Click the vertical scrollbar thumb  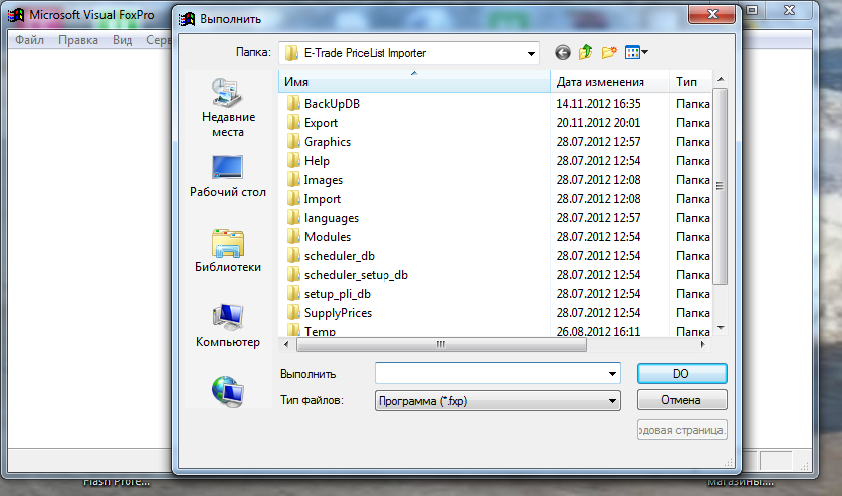point(721,186)
